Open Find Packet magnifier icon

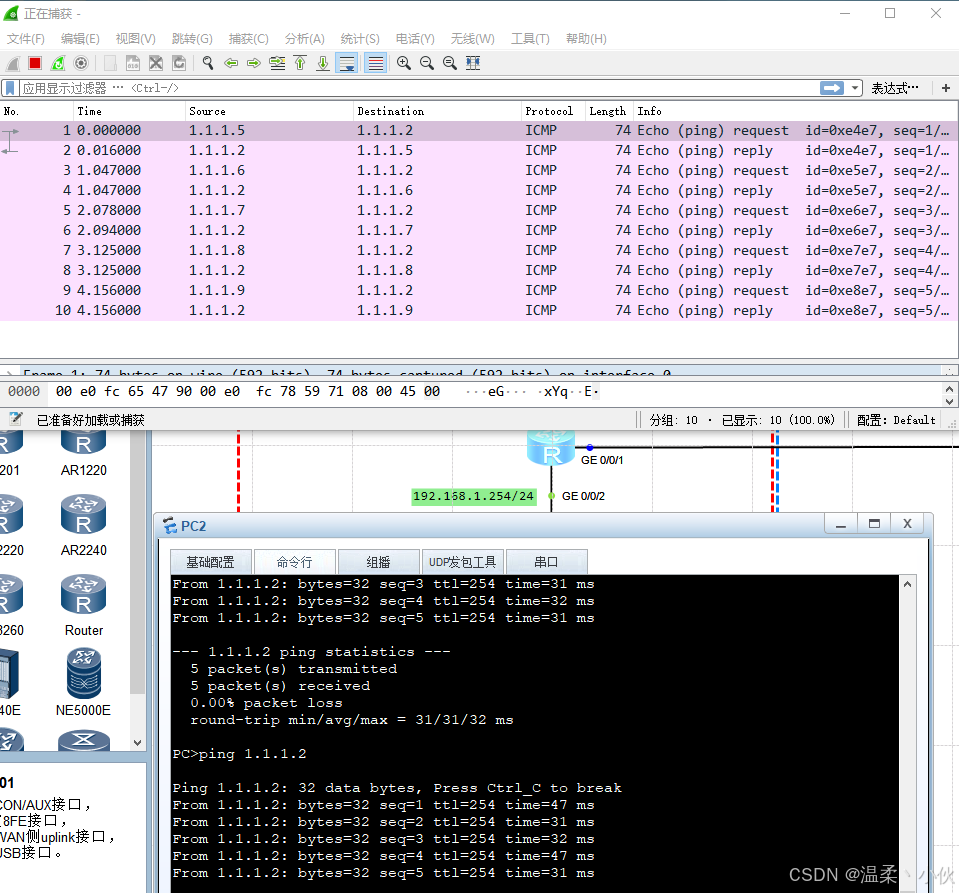point(208,63)
